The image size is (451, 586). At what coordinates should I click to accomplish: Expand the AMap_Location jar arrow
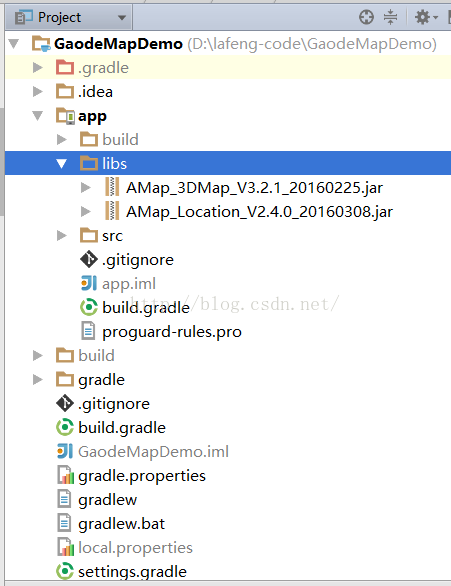(86, 212)
